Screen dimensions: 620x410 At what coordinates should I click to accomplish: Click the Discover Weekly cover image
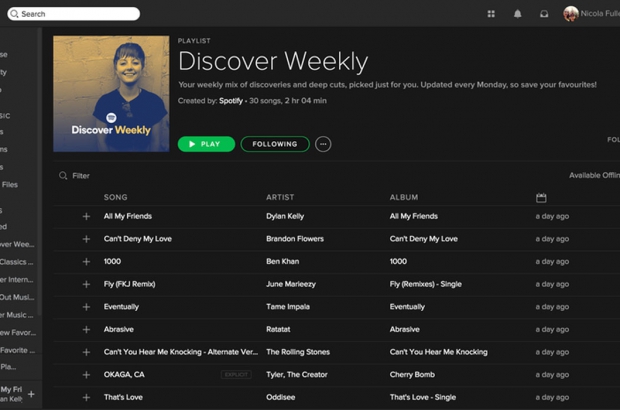(x=111, y=94)
